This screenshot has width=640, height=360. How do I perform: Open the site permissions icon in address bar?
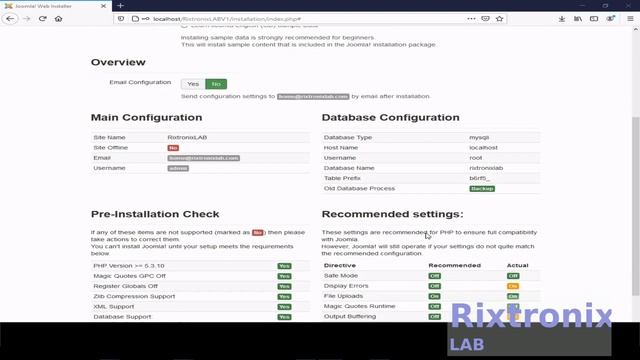point(145,19)
